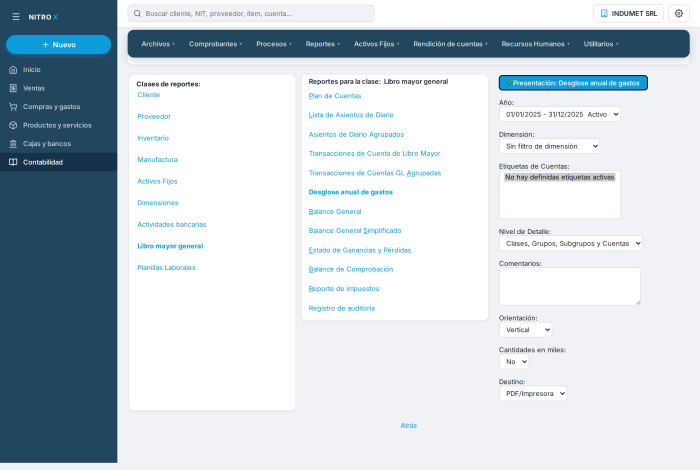Click the Compras y gastos cart icon
The width and height of the screenshot is (700, 470).
pyautogui.click(x=13, y=107)
